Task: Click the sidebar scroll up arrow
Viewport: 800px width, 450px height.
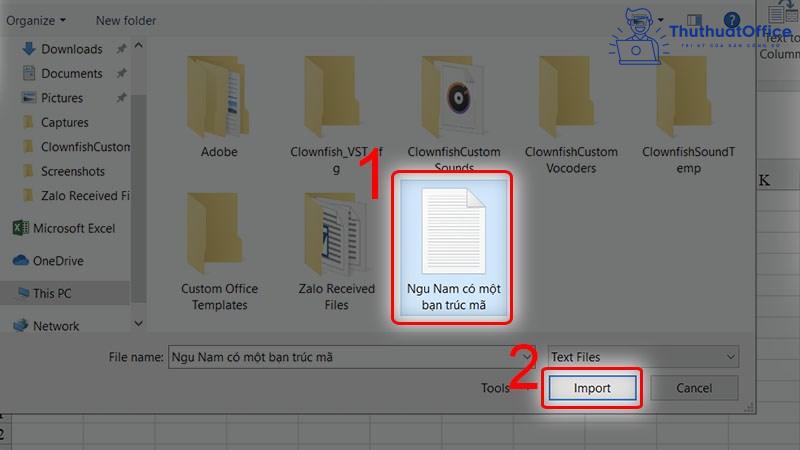Action: (139, 46)
